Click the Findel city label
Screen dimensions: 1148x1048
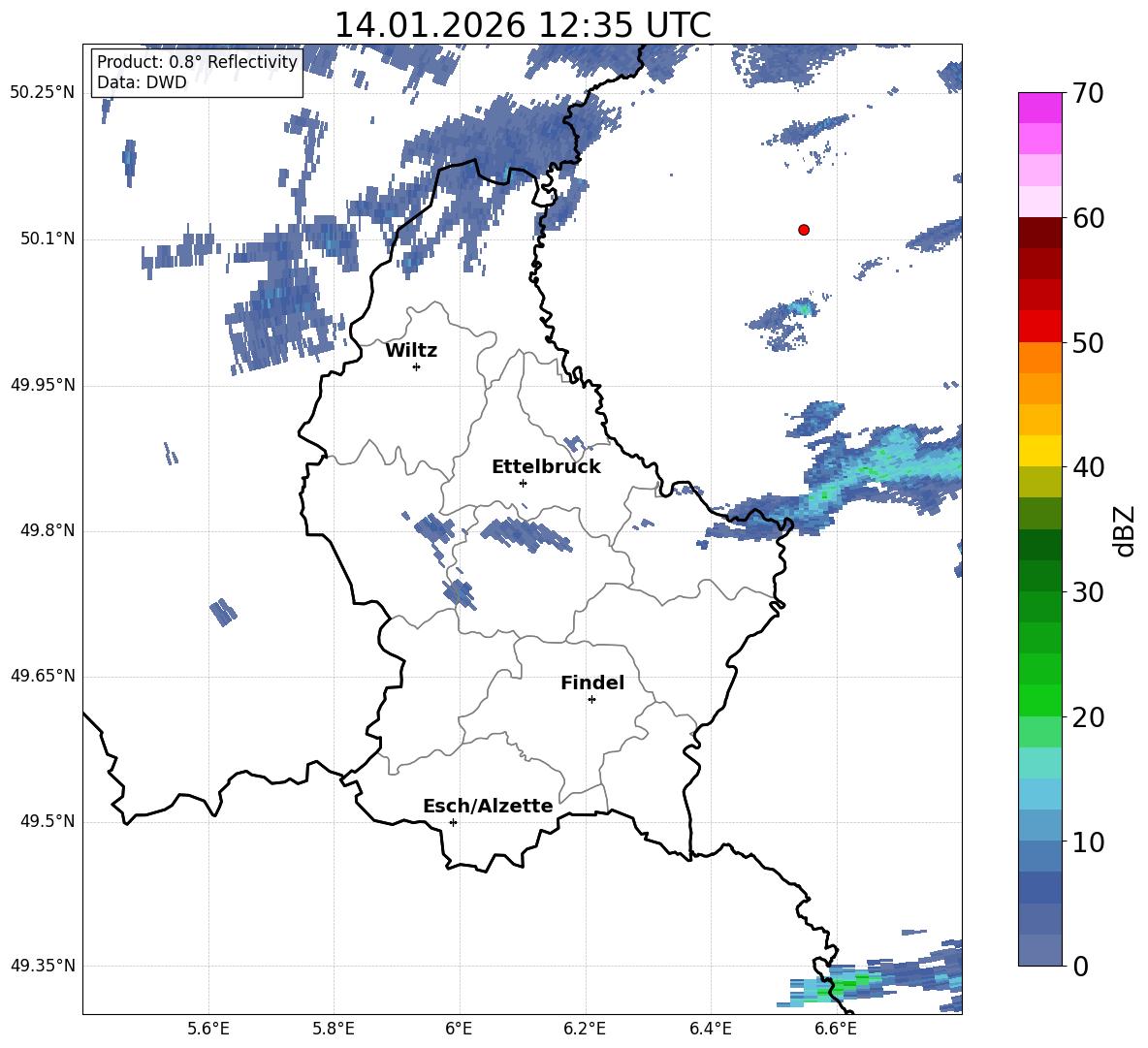592,683
